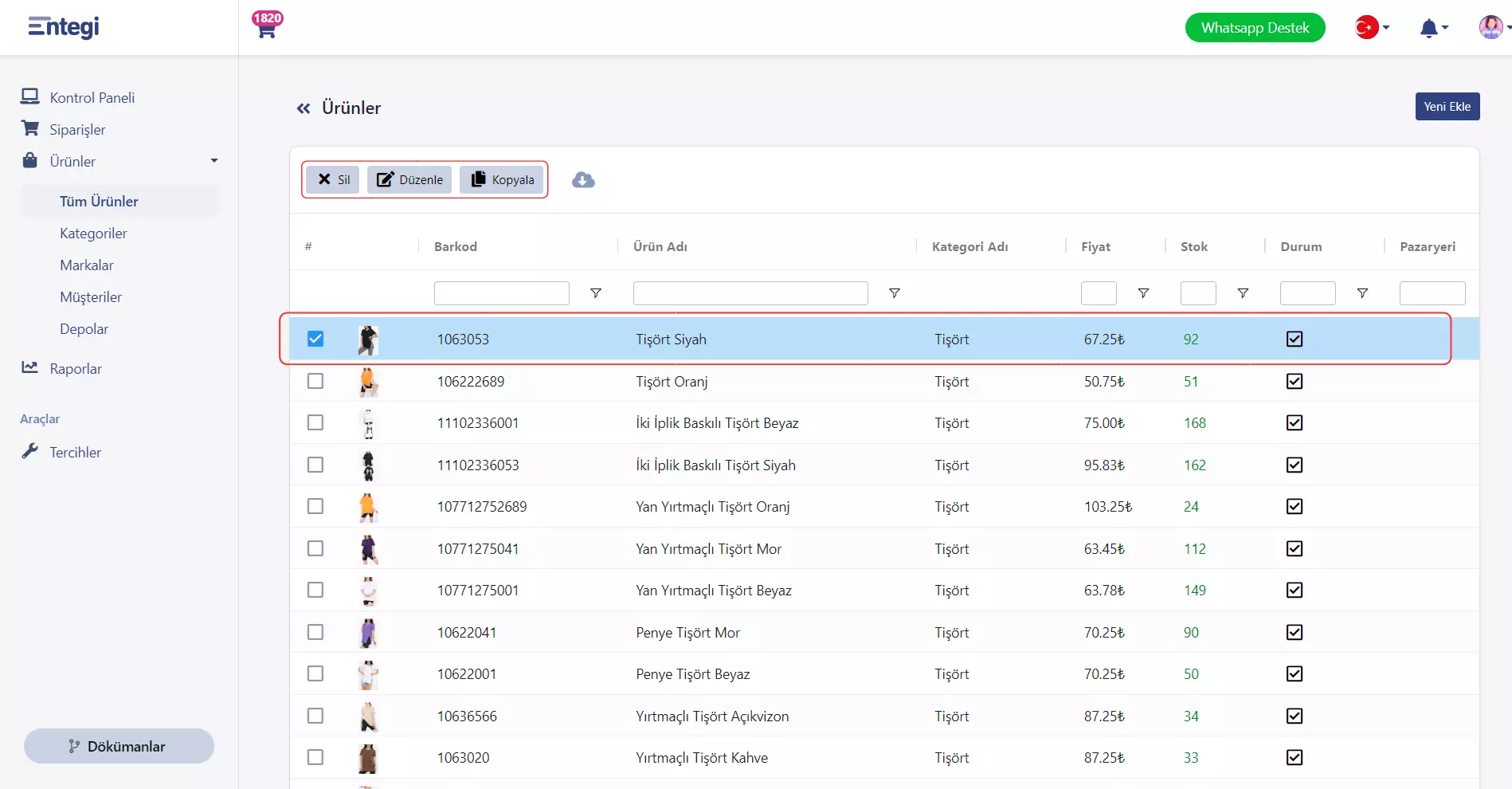Image resolution: width=1512 pixels, height=789 pixels.
Task: Click the cloud download icon
Action: [x=583, y=180]
